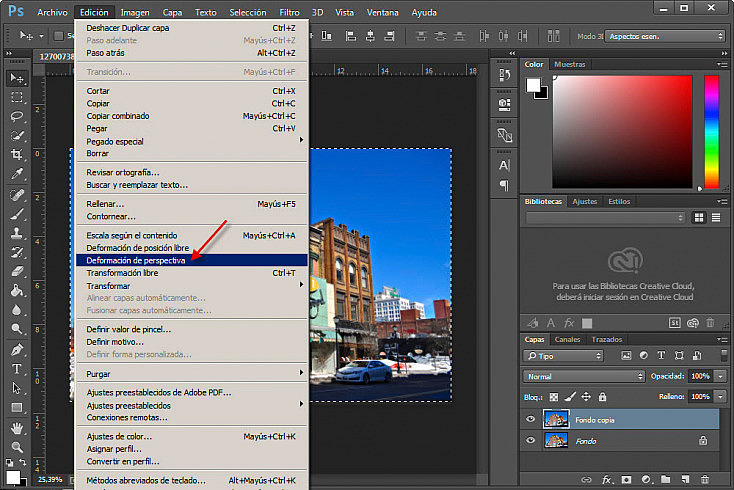Click the foreground color swatch in Color panel

tap(533, 85)
